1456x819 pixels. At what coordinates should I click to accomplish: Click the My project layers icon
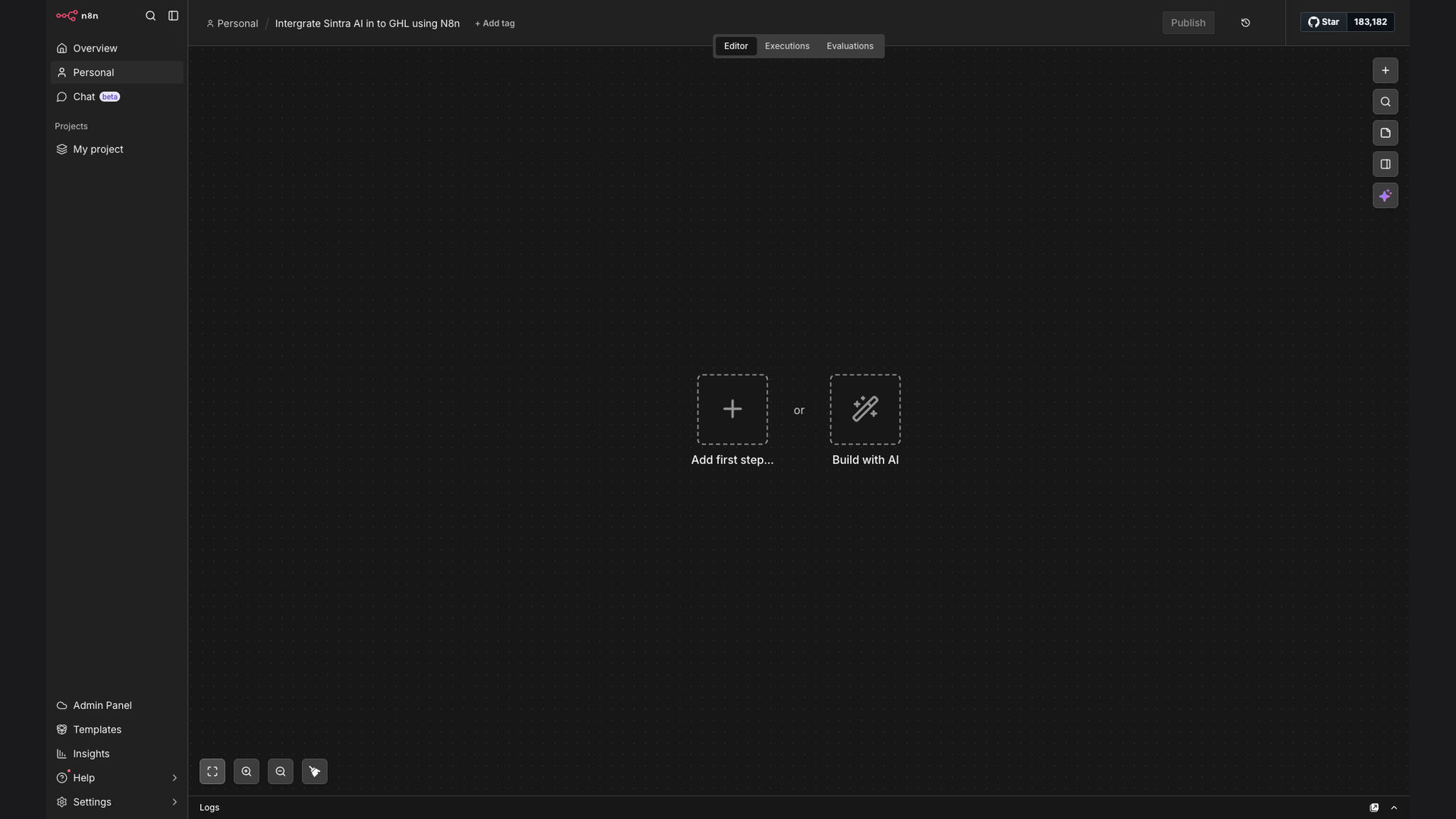[x=62, y=149]
